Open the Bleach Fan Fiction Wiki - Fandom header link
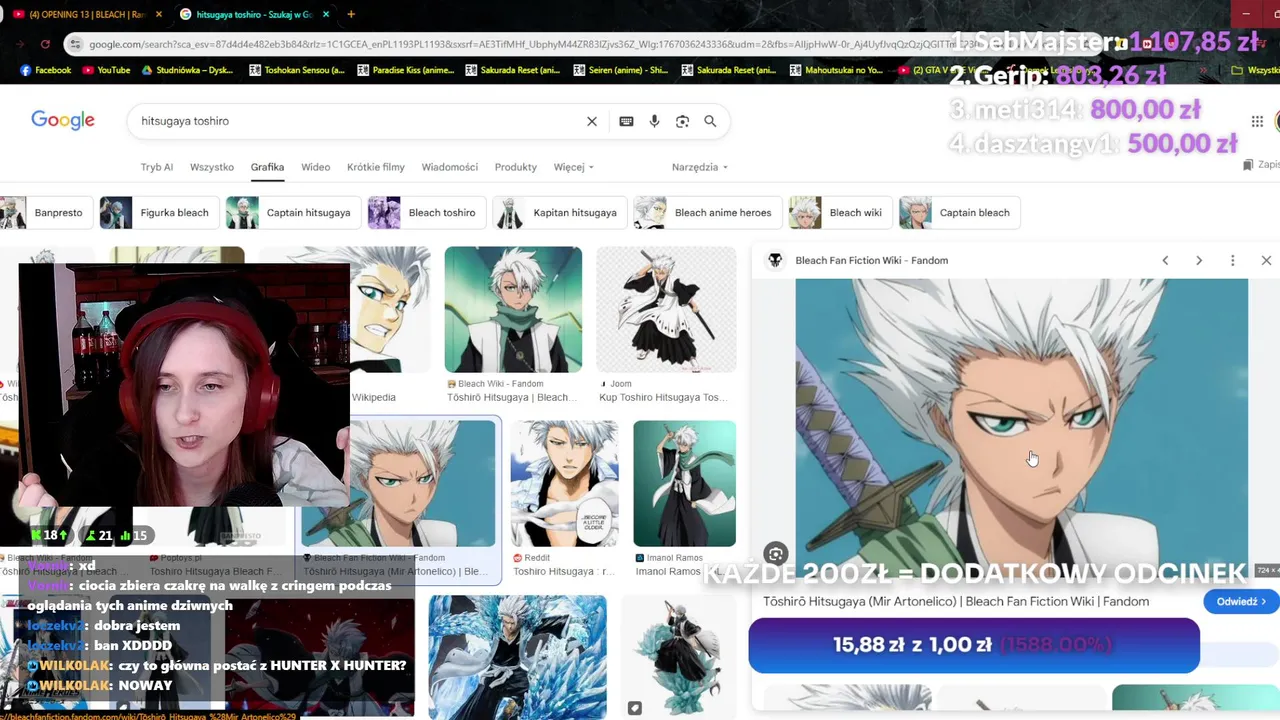The width and height of the screenshot is (1280, 720). 871,260
